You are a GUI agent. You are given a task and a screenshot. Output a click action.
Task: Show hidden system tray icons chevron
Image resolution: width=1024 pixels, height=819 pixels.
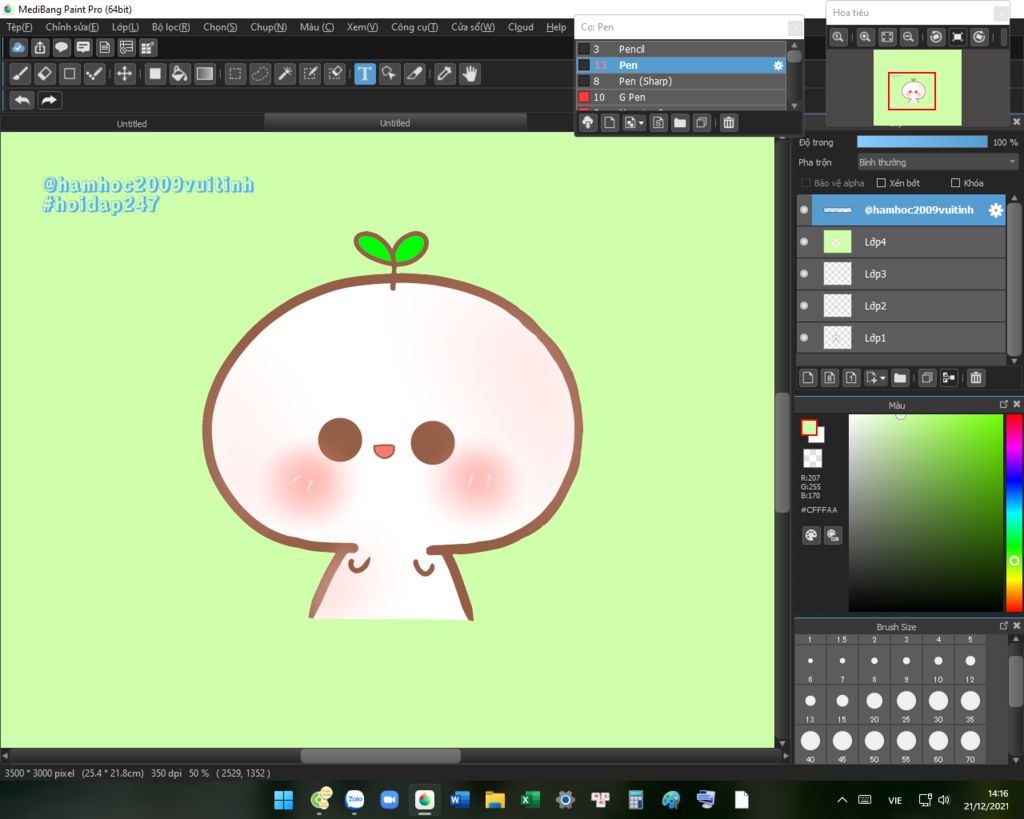pos(842,800)
